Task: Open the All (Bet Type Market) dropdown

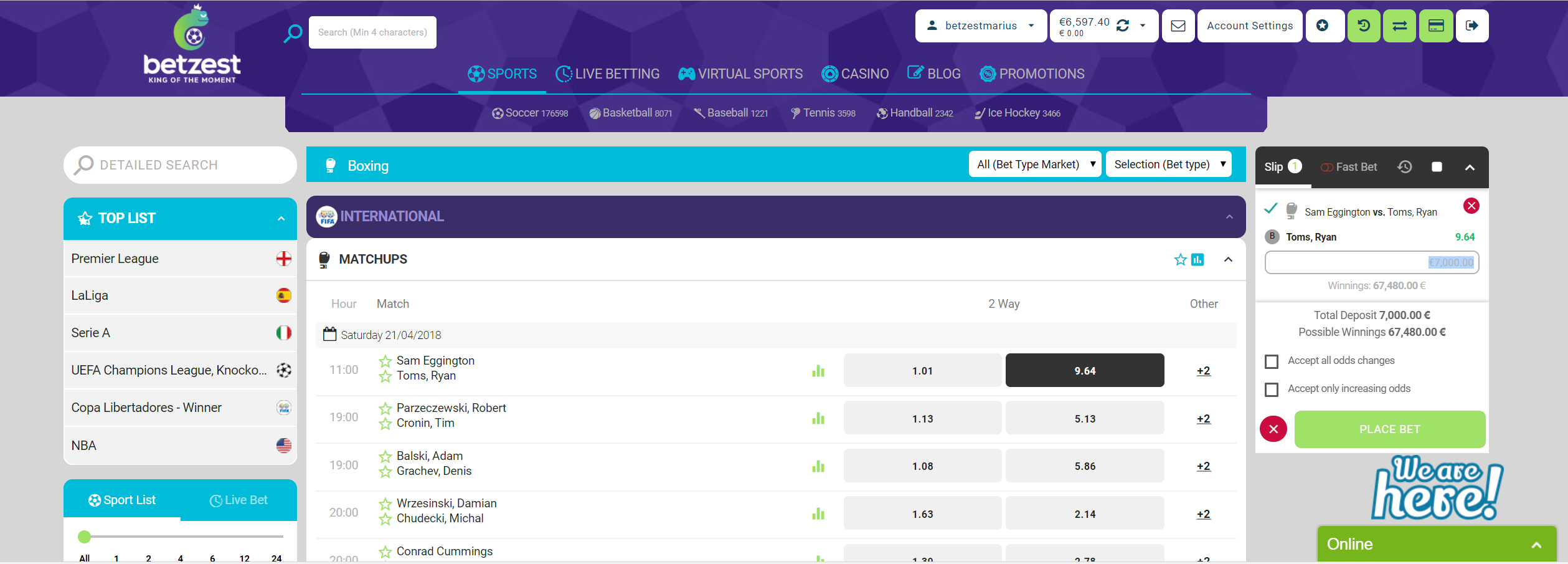Action: 1034,165
